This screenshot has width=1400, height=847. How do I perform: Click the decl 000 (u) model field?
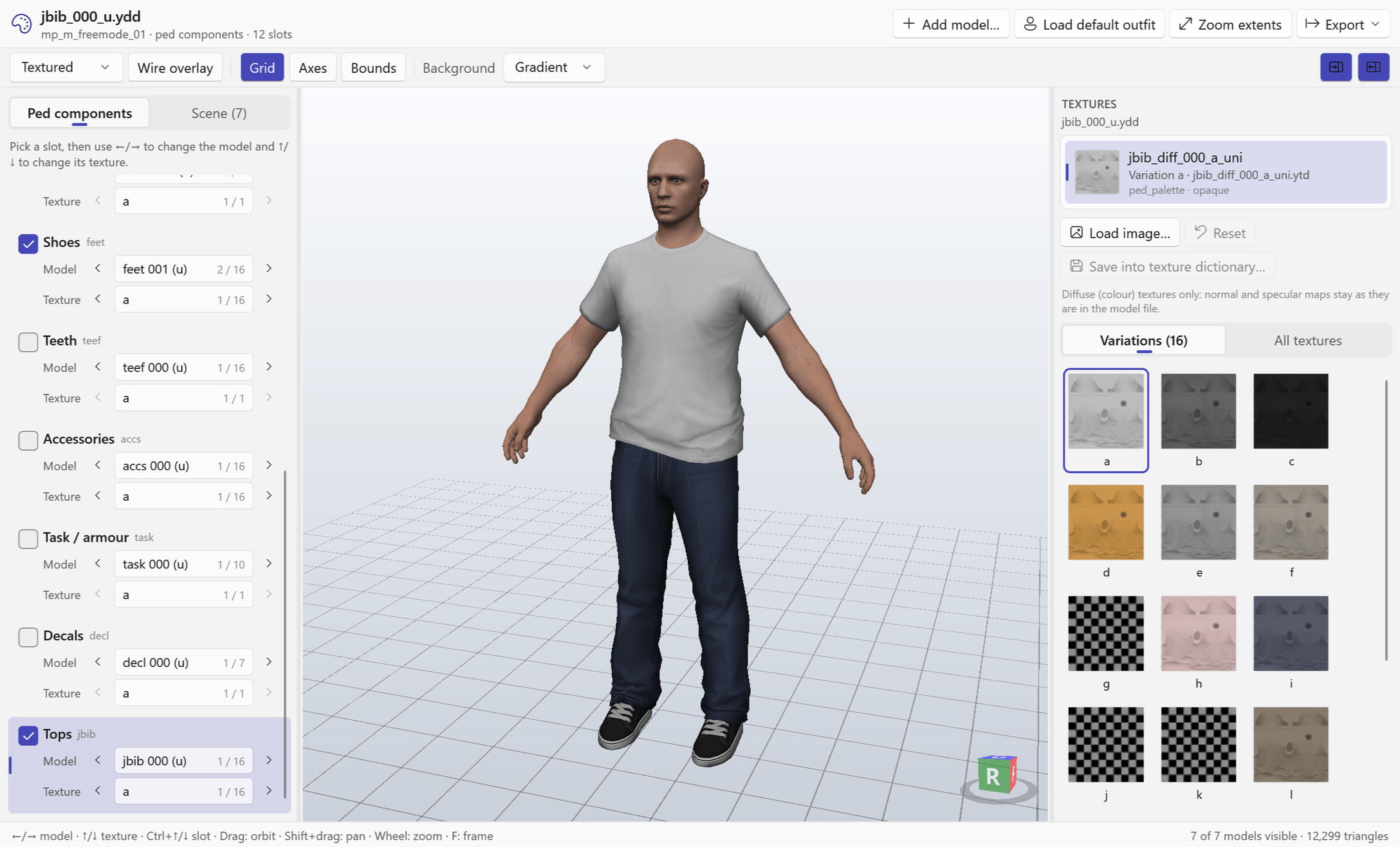tap(183, 663)
